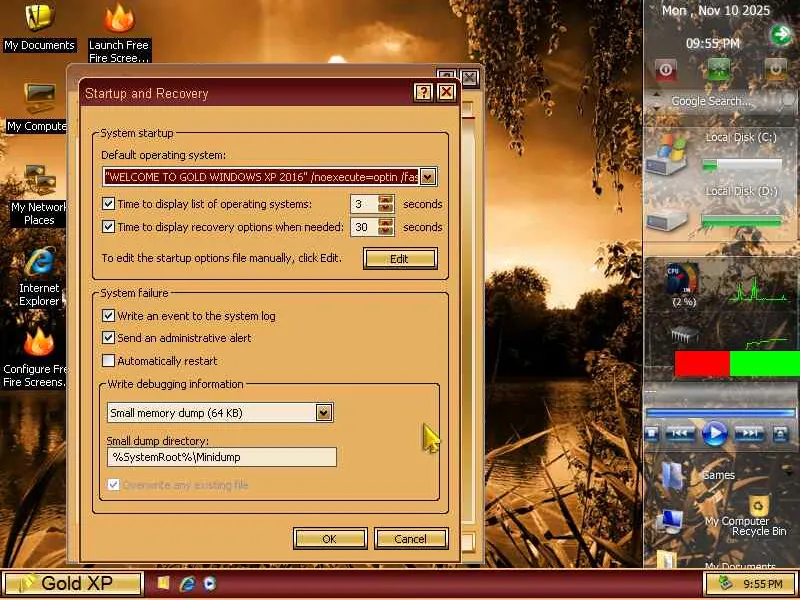Click the Small dump directory field
Image resolution: width=800 pixels, height=600 pixels.
tap(221, 457)
